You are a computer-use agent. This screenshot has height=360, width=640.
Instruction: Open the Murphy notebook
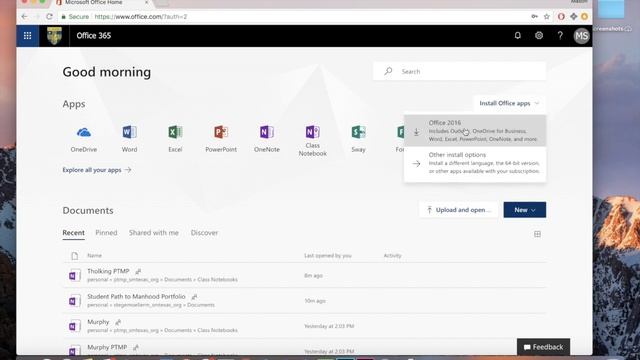pyautogui.click(x=98, y=322)
